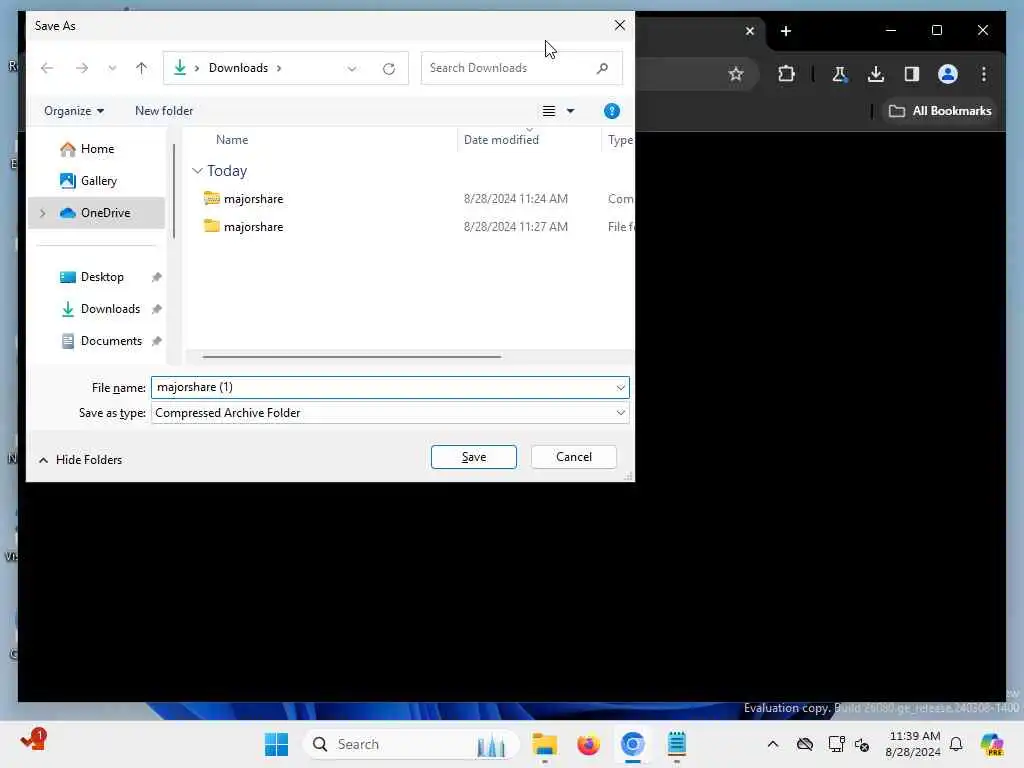Open Documents quick access folder
The width and height of the screenshot is (1024, 768).
110,341
